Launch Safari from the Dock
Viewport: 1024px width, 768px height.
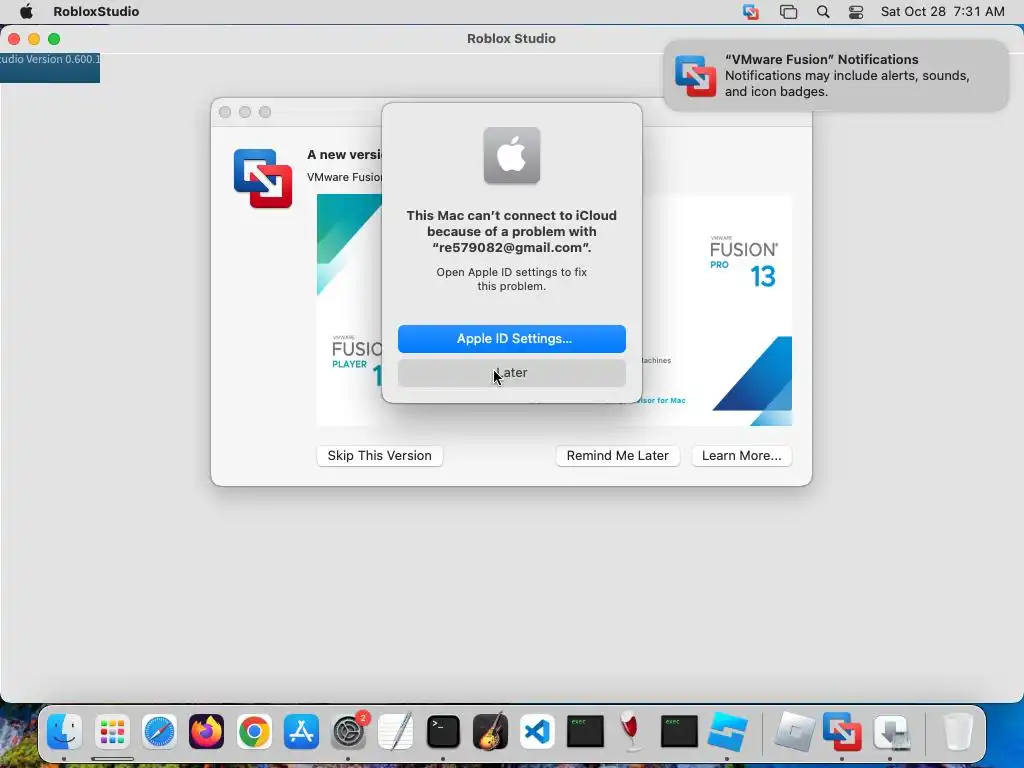159,731
